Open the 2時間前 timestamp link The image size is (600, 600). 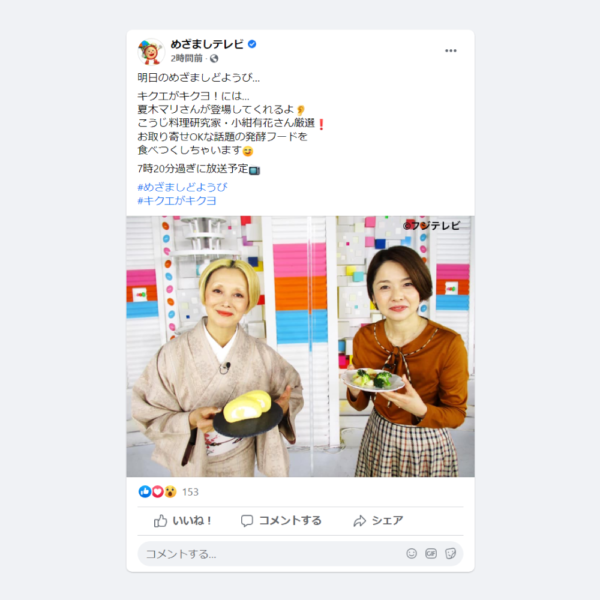(186, 58)
